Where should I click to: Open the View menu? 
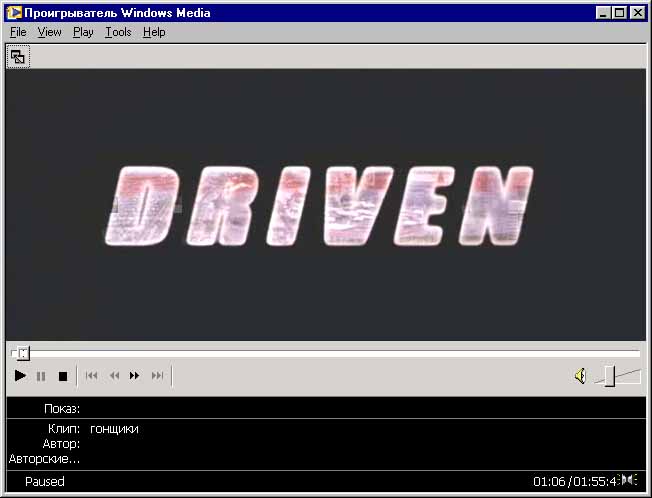coord(49,32)
